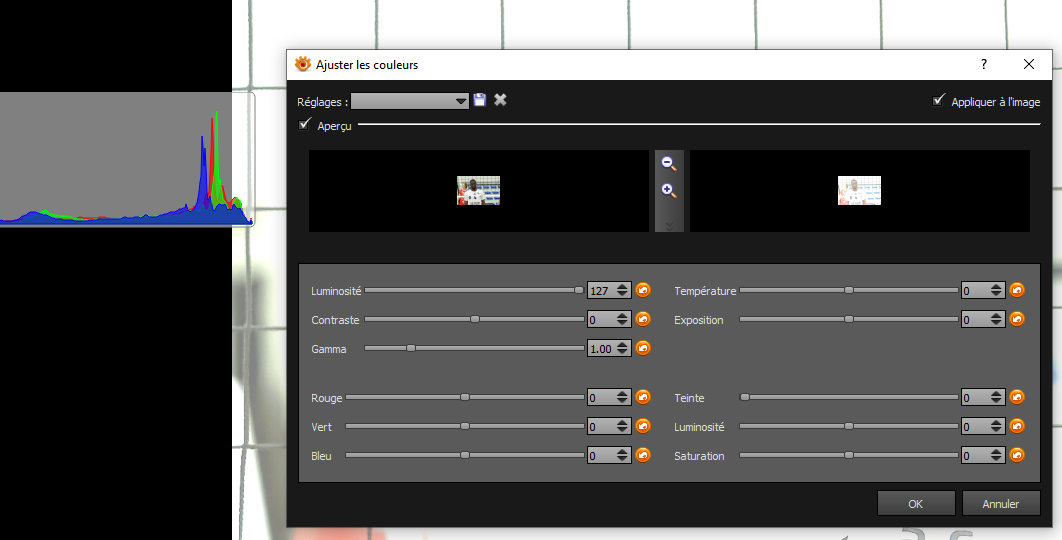
Task: Zoom out of the preview with the minus magnifier
Action: (x=668, y=163)
